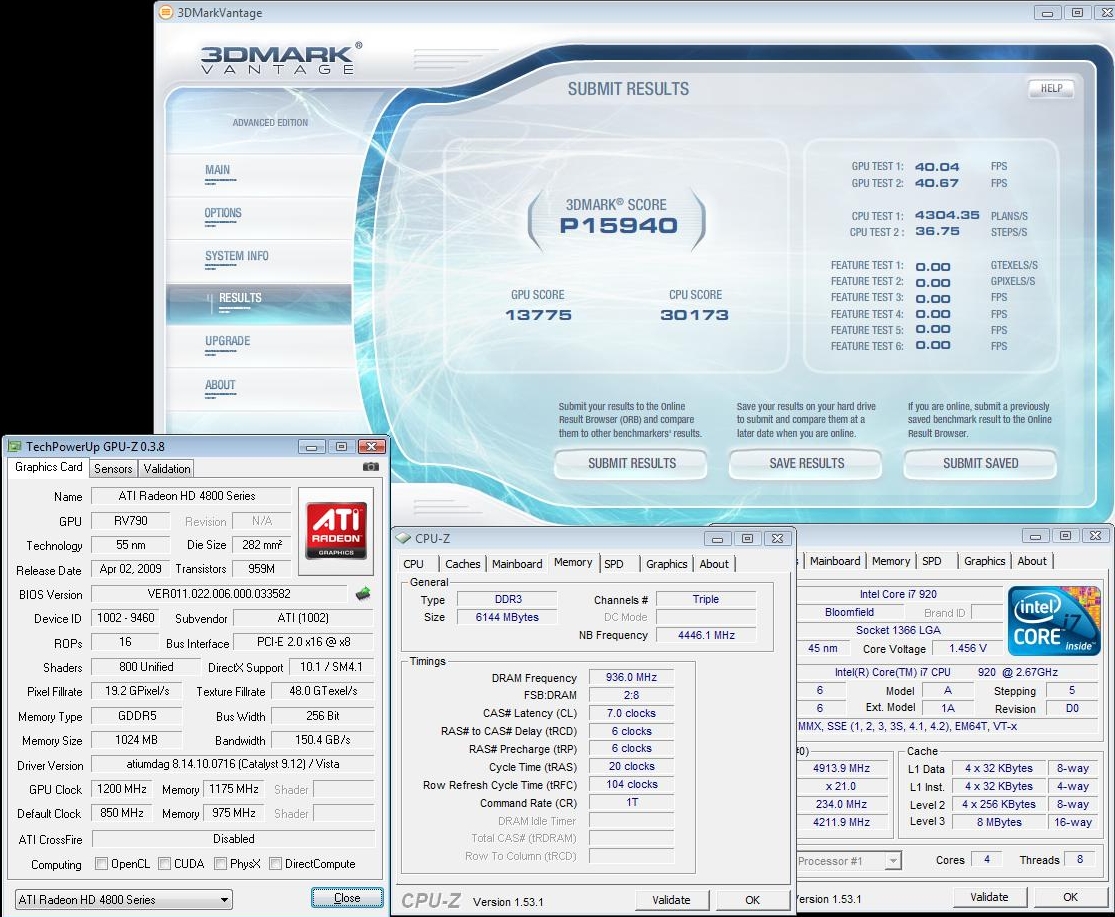Screen dimensions: 1115x917
Task: Click the 3DMarkVantage title bar icon
Action: pyautogui.click(x=166, y=12)
